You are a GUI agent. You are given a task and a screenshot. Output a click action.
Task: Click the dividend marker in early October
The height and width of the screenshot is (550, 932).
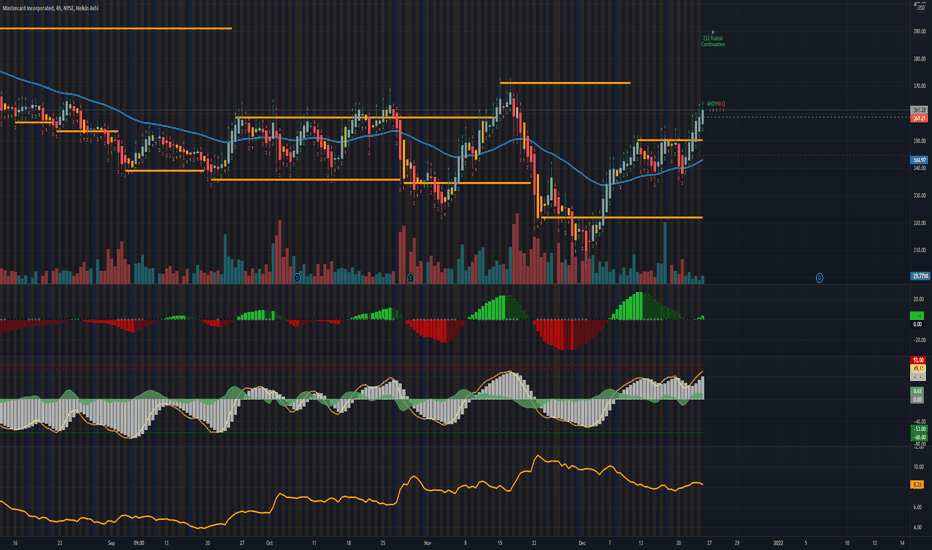297,278
